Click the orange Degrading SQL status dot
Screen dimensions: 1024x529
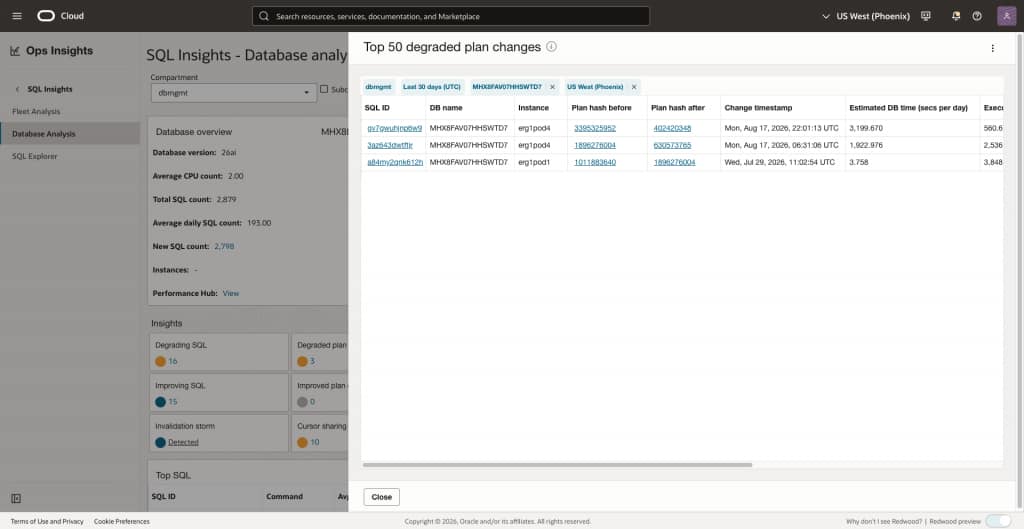pyautogui.click(x=161, y=361)
